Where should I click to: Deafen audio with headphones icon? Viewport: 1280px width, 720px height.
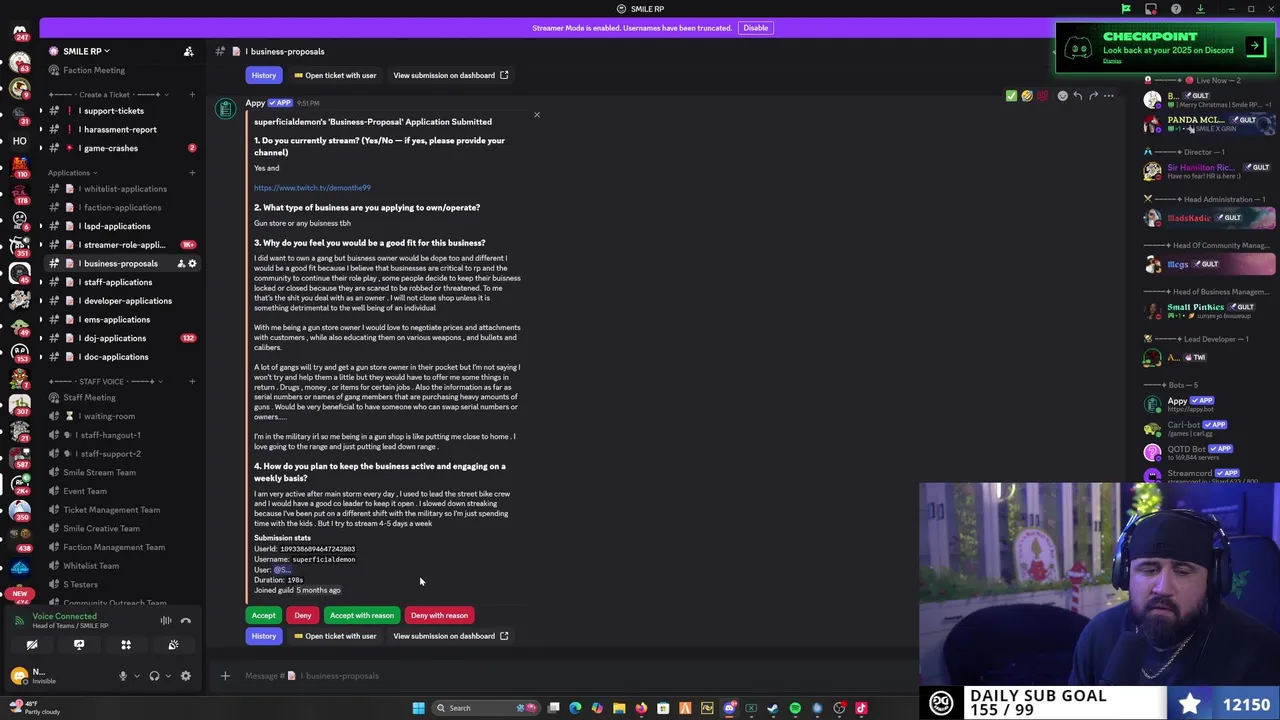coord(154,676)
